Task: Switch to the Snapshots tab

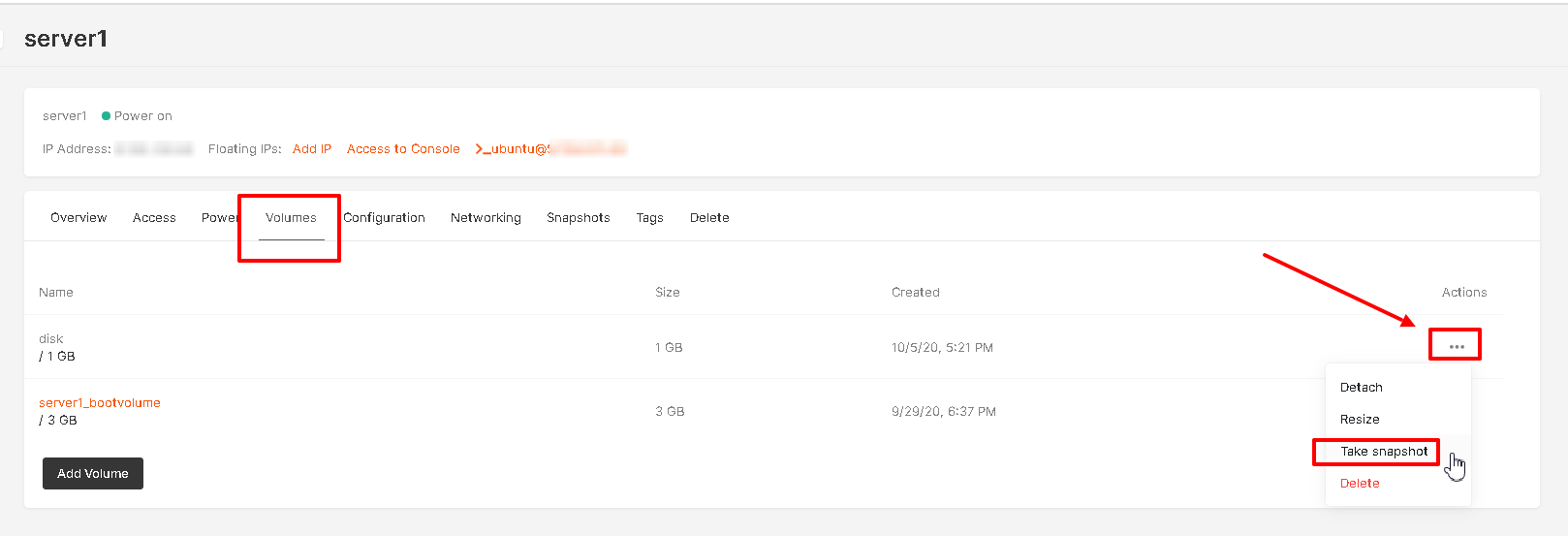Action: 578,217
